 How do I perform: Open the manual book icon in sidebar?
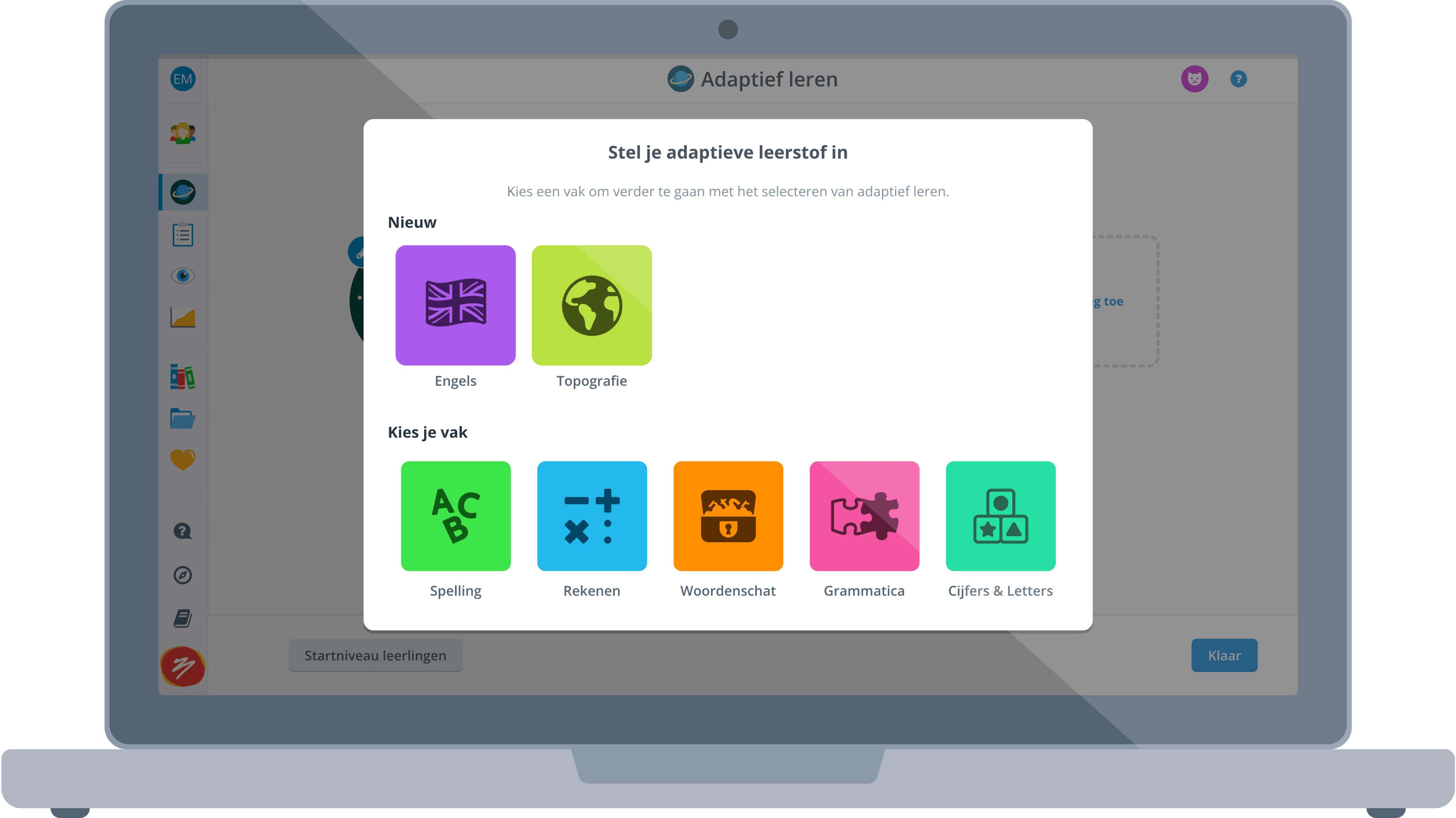[183, 618]
